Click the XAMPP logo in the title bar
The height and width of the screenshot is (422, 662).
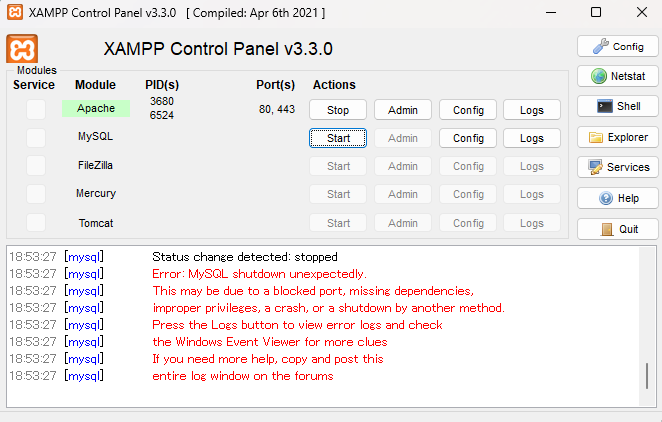click(13, 12)
